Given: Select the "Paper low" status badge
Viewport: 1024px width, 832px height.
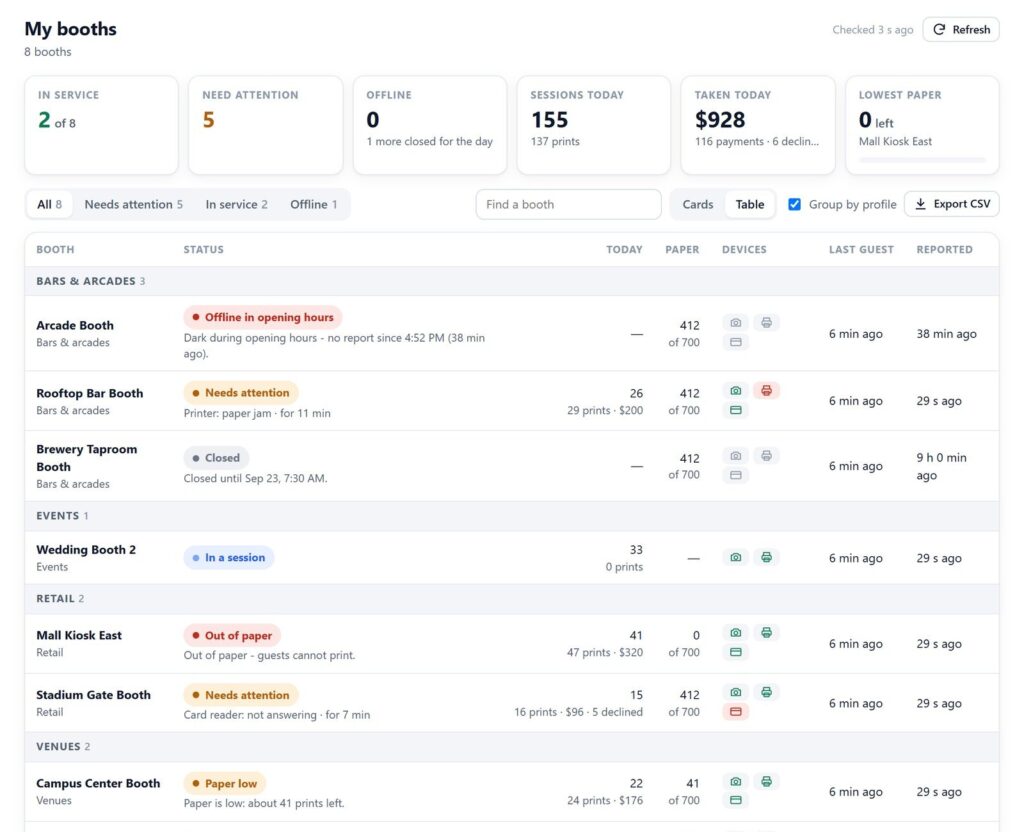Looking at the screenshot, I should [x=225, y=784].
